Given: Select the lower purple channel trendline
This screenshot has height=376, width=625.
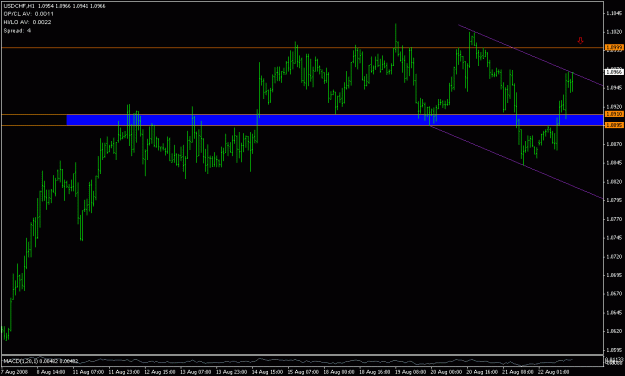Looking at the screenshot, I should tap(516, 162).
